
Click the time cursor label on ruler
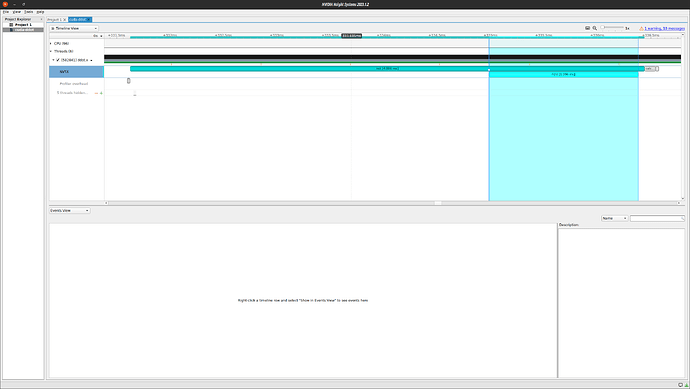coord(352,36)
